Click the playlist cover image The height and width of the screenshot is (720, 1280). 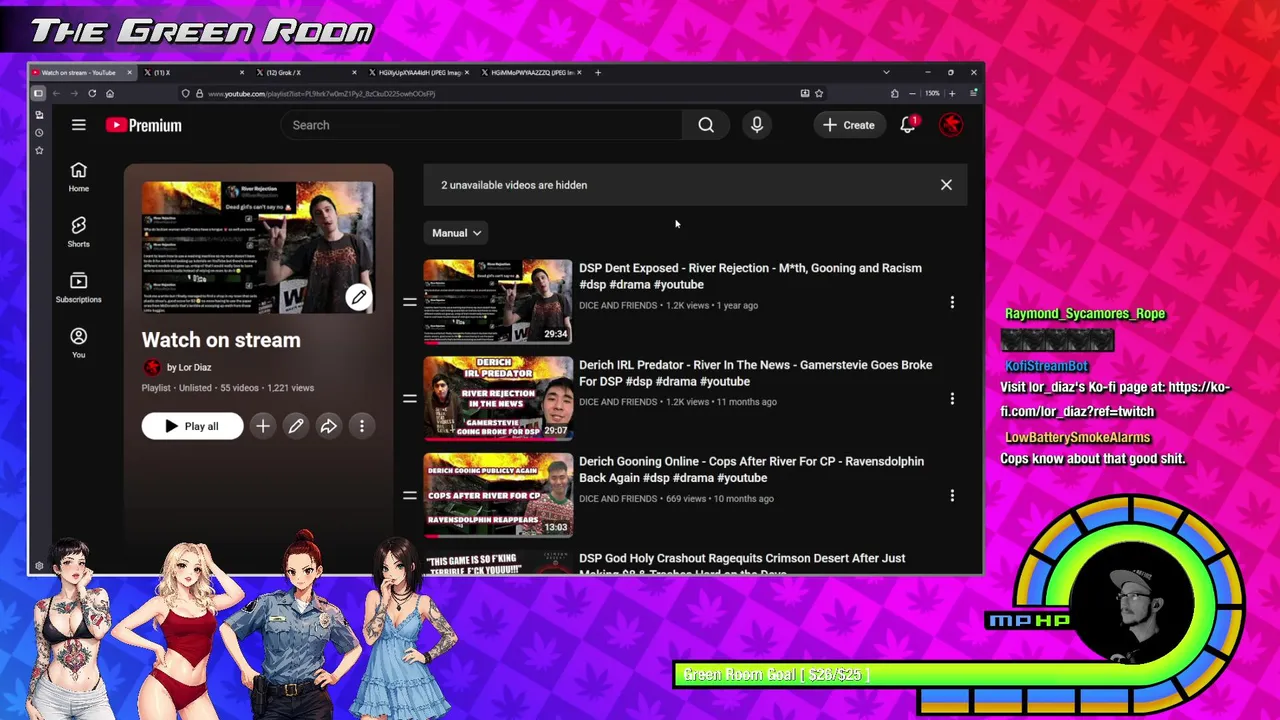tap(258, 247)
